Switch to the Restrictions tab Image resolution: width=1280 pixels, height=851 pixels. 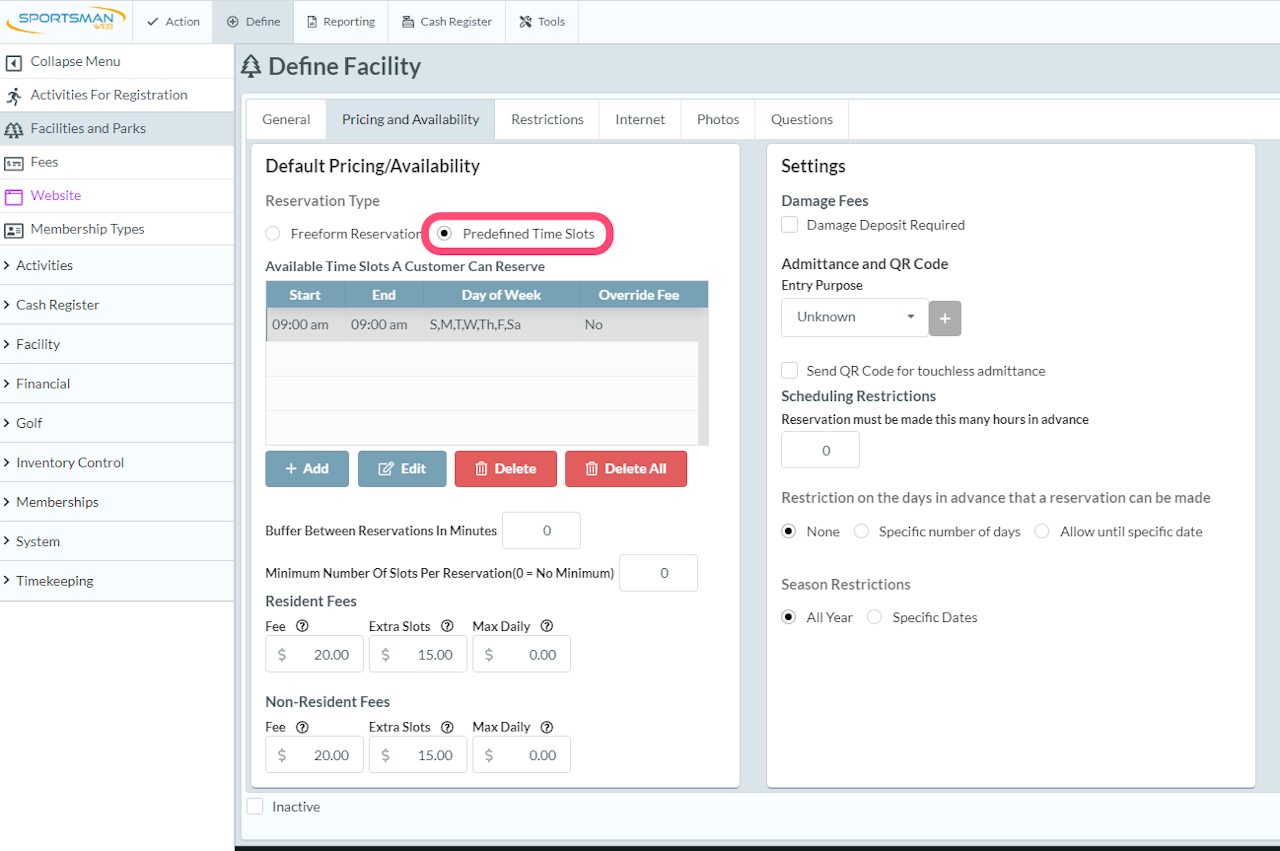pos(547,119)
